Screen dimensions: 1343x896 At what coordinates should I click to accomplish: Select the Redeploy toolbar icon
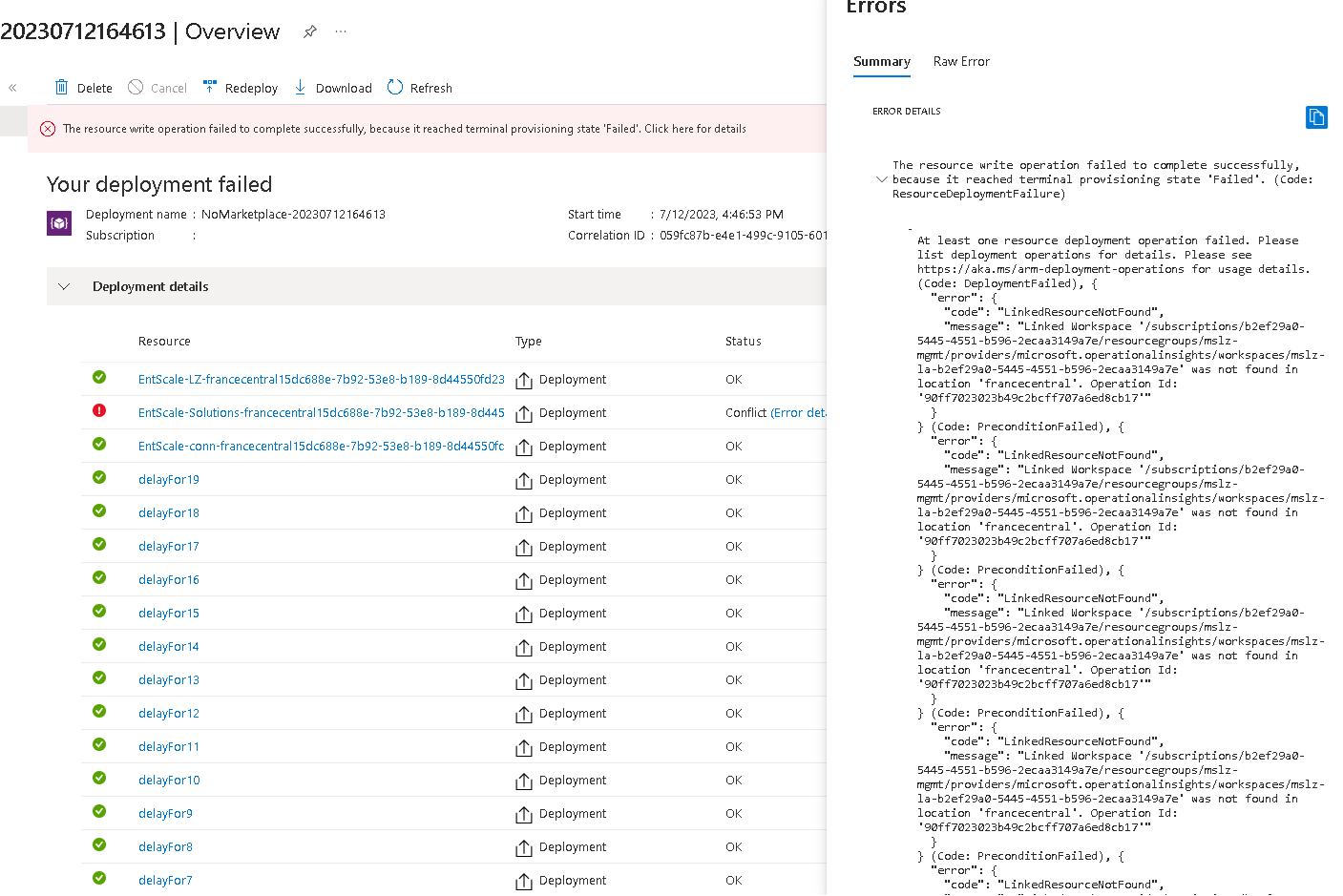[x=209, y=86]
